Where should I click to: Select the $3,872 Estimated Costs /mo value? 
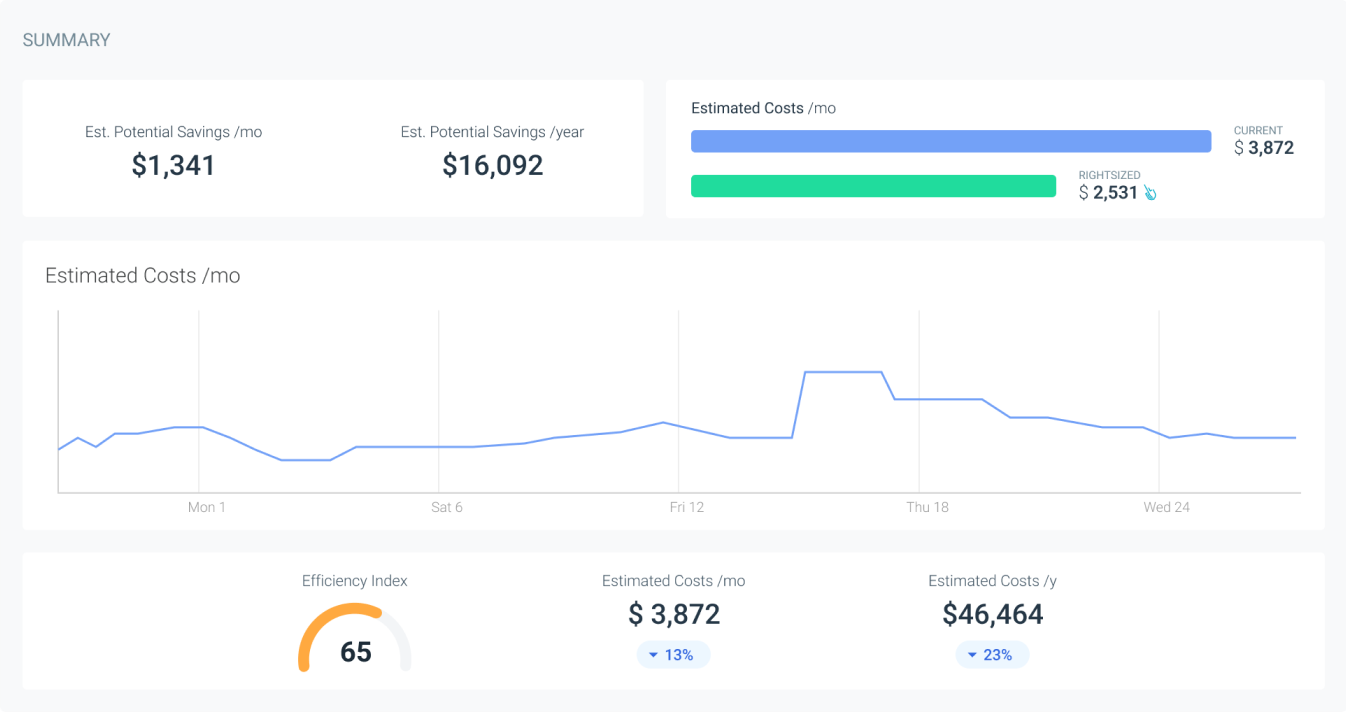pos(673,614)
